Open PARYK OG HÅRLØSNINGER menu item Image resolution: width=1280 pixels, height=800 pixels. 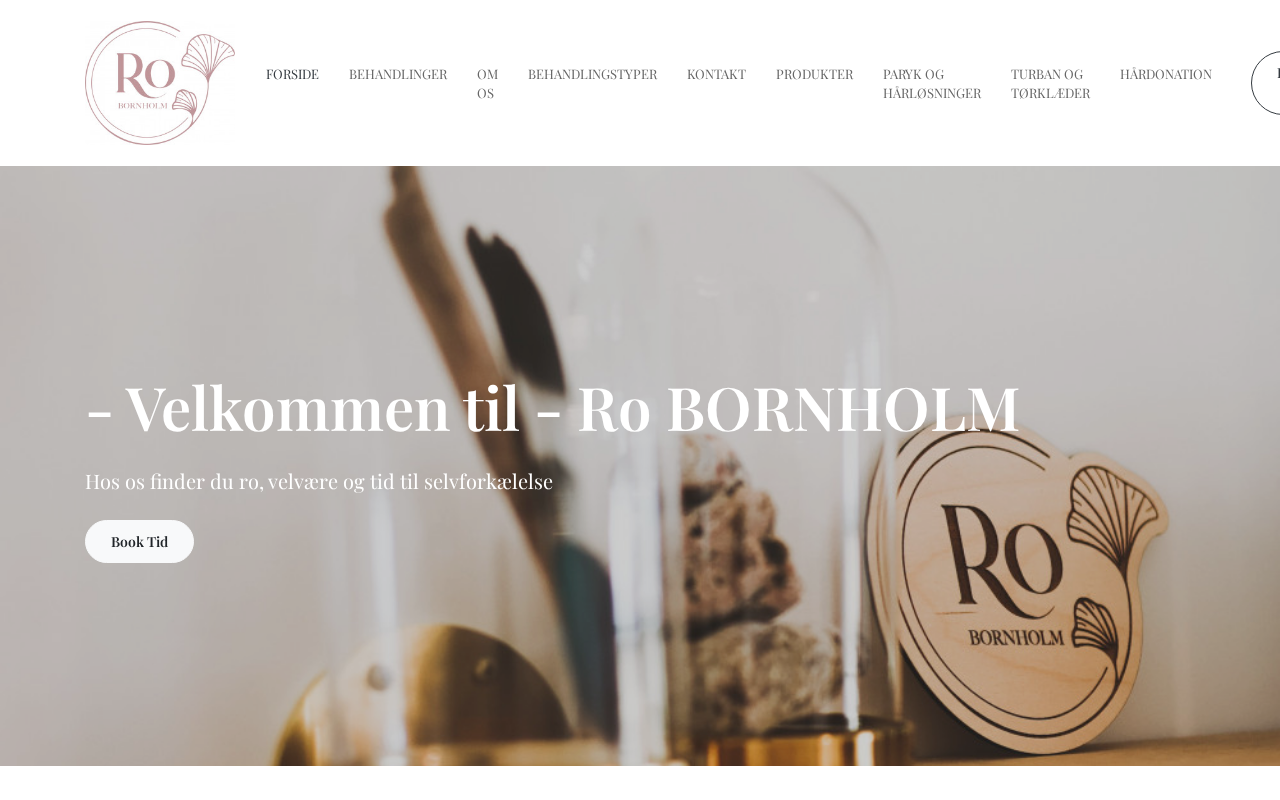(932, 83)
